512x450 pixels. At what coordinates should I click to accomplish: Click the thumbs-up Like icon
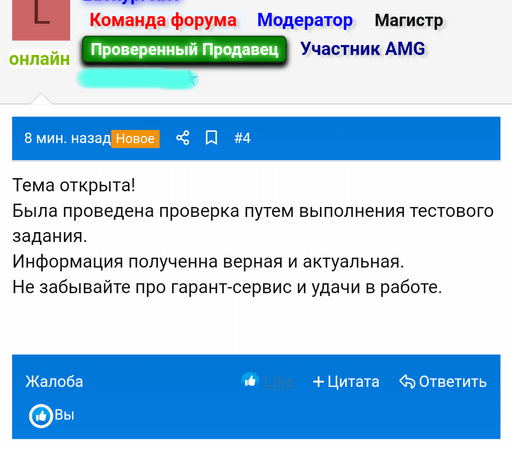pyautogui.click(x=250, y=380)
